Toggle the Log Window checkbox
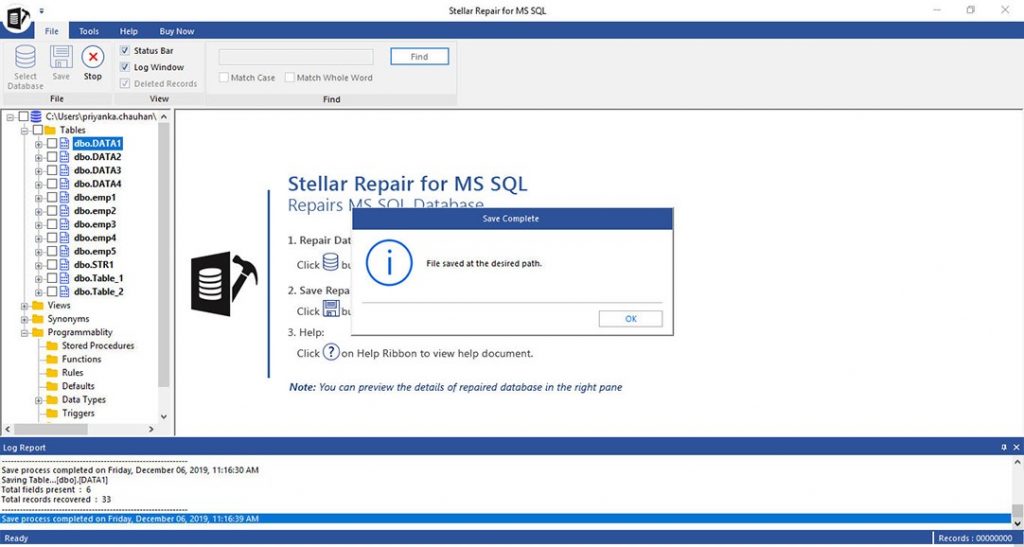 coord(125,67)
